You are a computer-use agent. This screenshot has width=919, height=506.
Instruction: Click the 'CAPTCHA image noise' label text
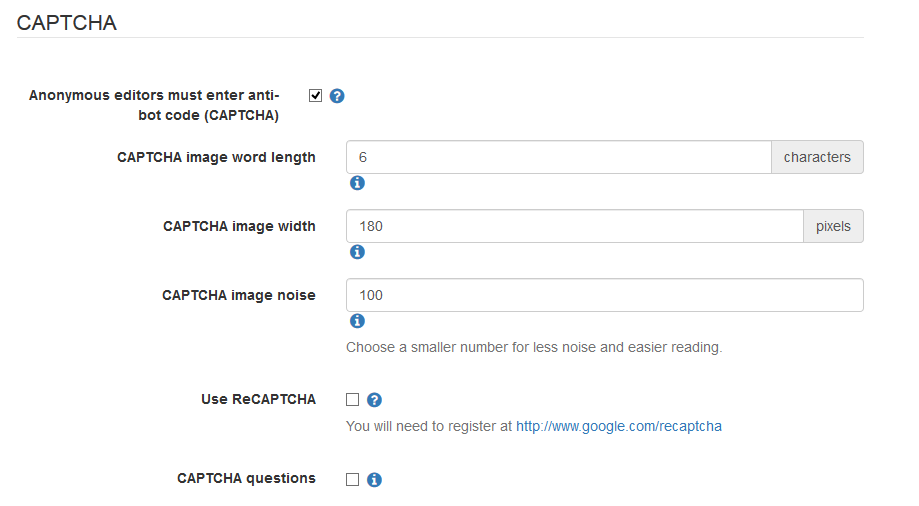click(238, 295)
